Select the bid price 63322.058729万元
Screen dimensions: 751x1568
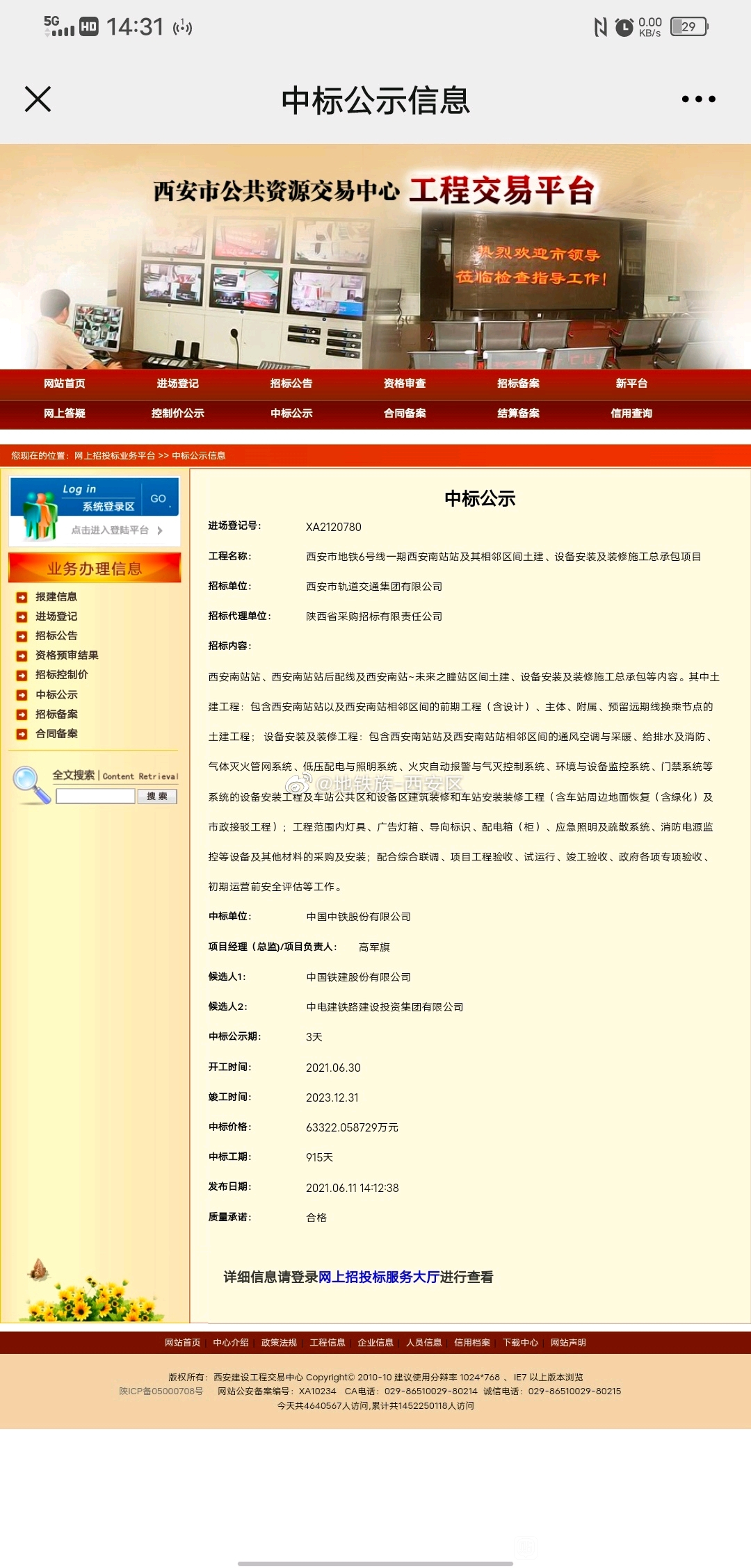(x=353, y=1127)
